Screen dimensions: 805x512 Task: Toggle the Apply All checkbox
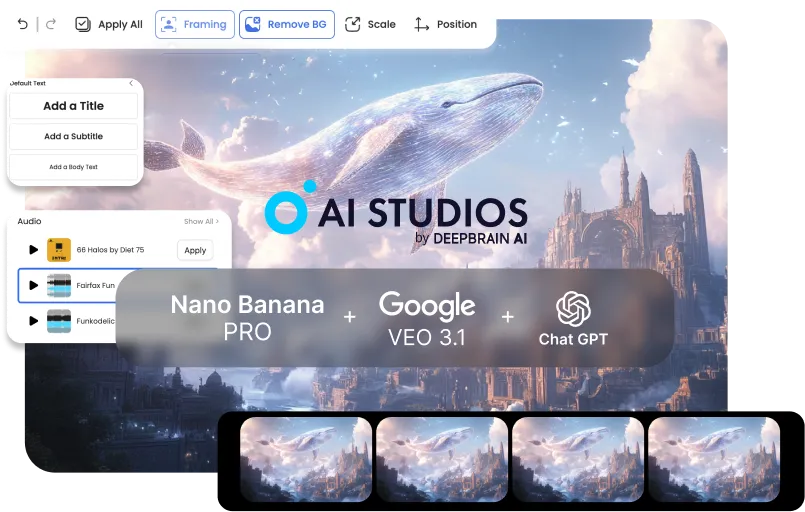pyautogui.click(x=83, y=24)
